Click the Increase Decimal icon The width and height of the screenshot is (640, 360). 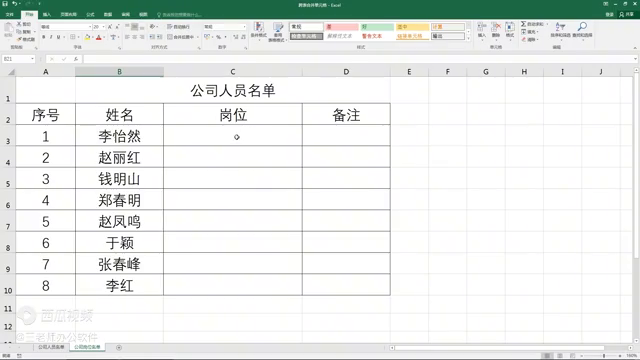click(x=236, y=37)
